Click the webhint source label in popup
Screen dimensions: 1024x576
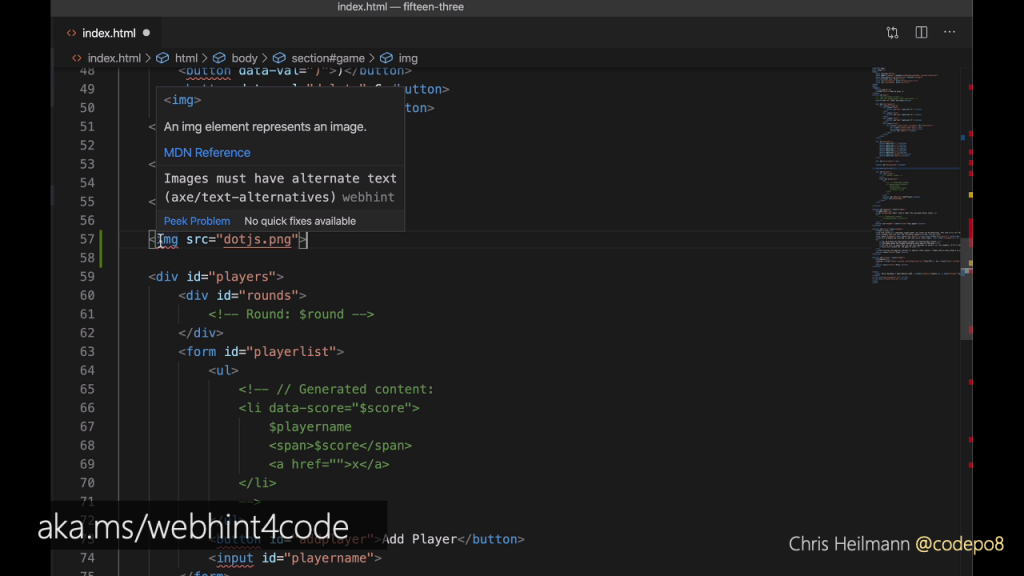click(x=368, y=197)
